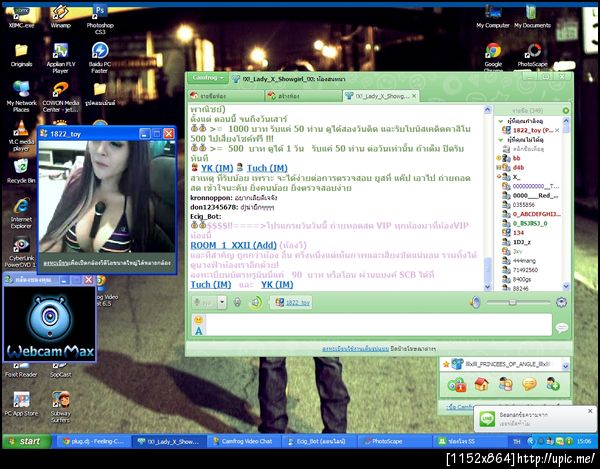Screen dimensions: 600x469
Task: Collapse the first user list group arrow
Action: pyautogui.click(x=500, y=121)
